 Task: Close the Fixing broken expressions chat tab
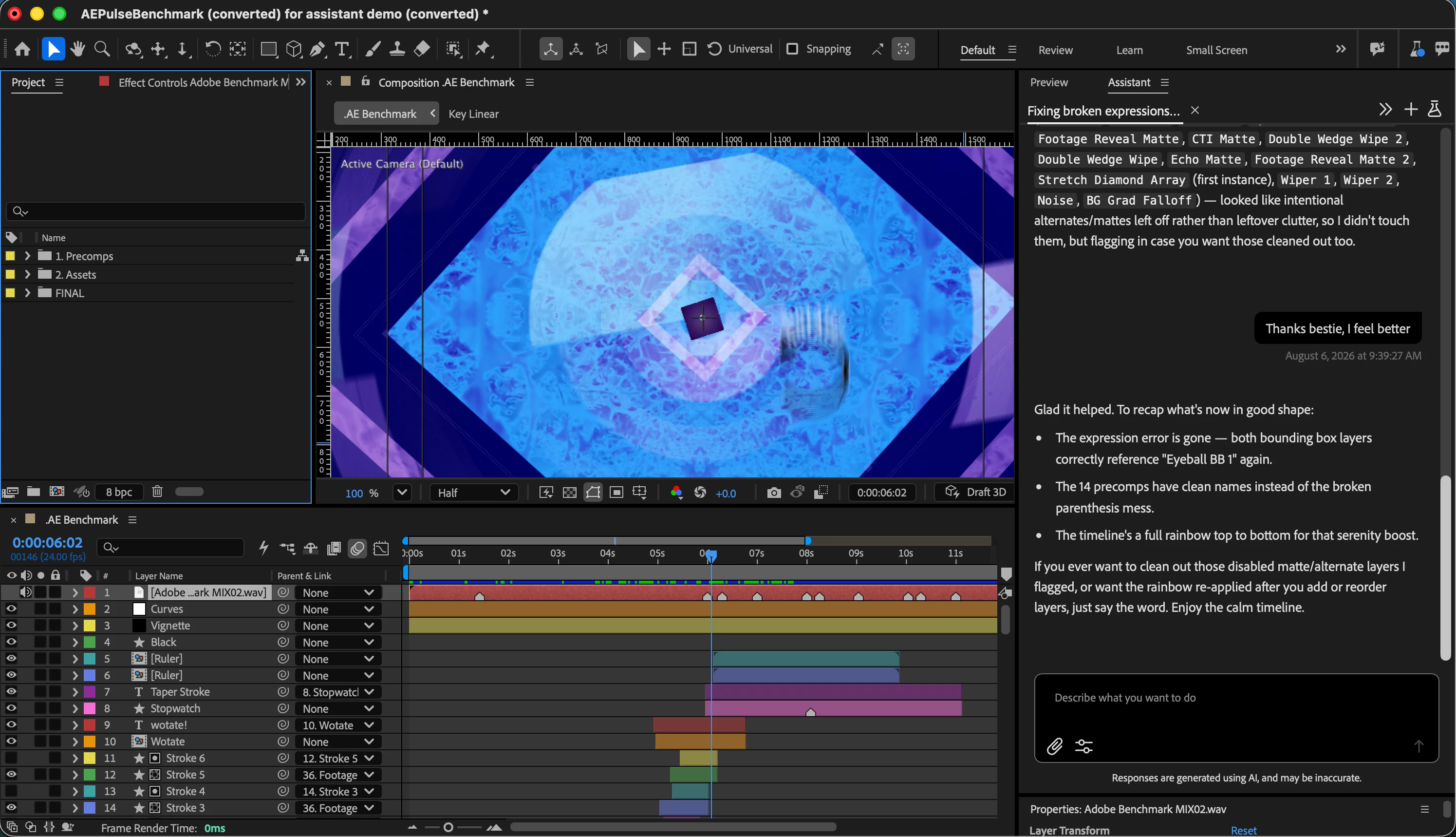pyautogui.click(x=1195, y=110)
